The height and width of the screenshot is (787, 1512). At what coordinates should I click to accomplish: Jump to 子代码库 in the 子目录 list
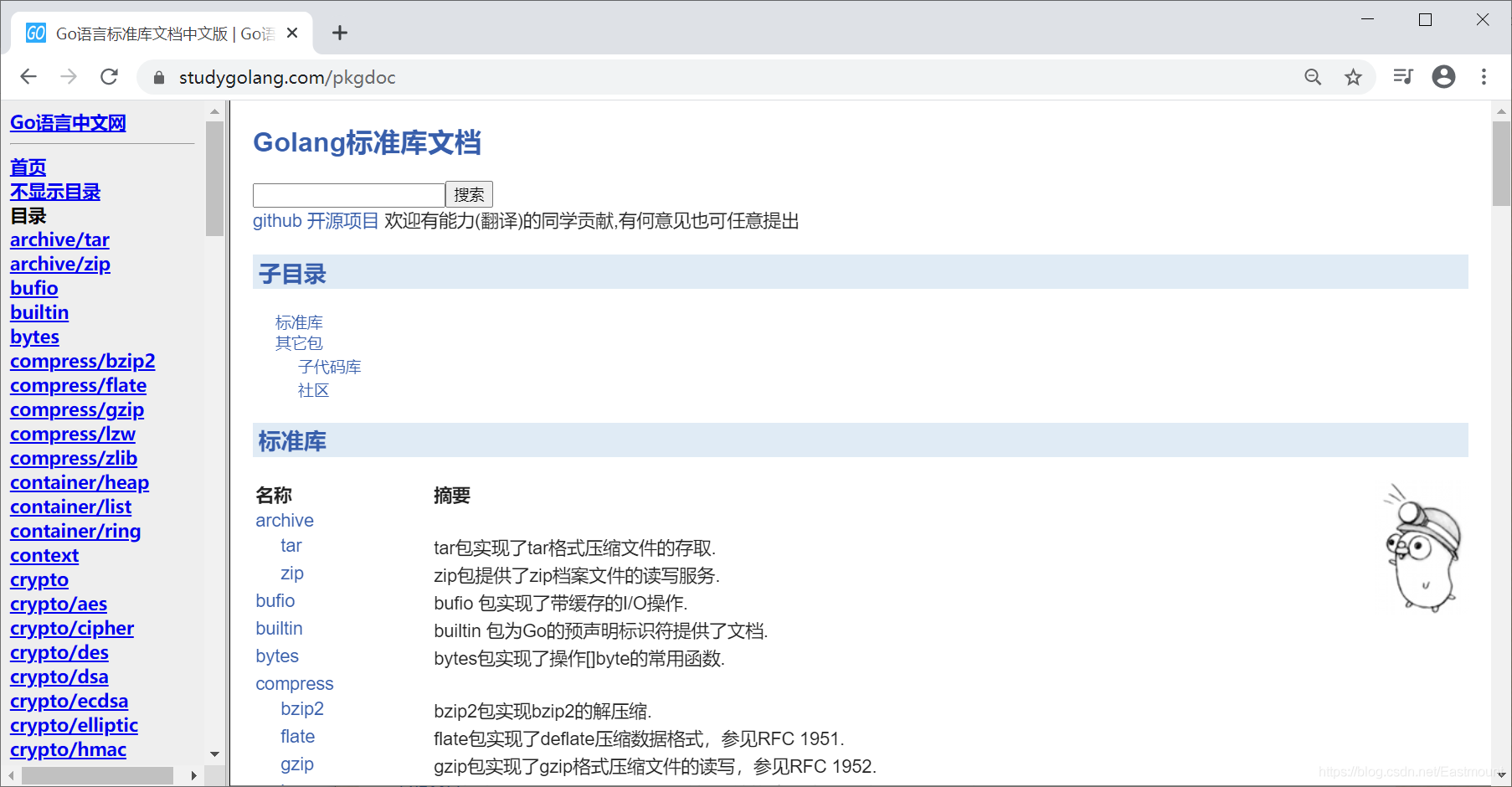330,367
